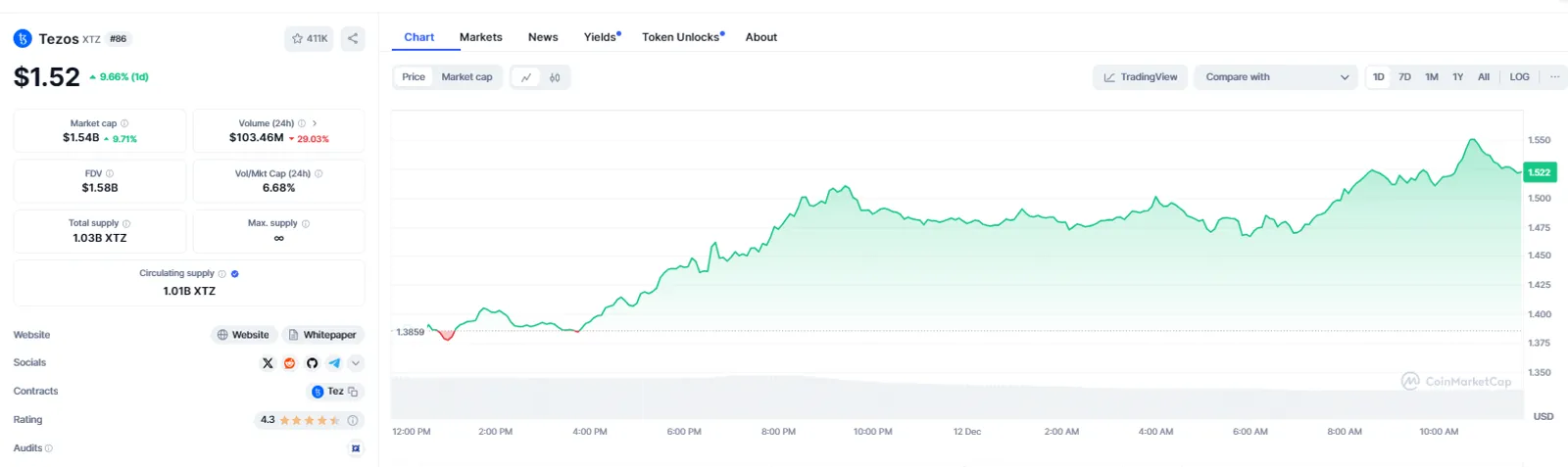
Task: Switch to the News tab
Action: (x=543, y=37)
